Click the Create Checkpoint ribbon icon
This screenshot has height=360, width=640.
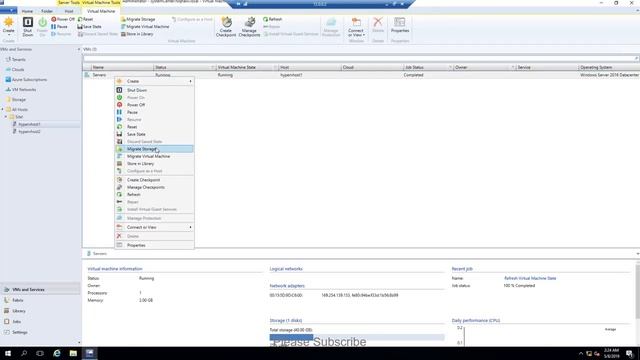pos(226,27)
